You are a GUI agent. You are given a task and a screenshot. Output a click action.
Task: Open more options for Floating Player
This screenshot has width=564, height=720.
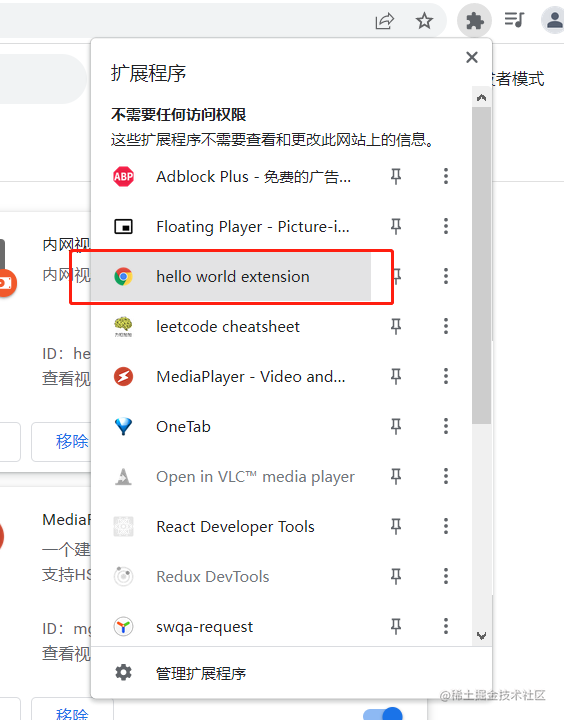(x=446, y=226)
